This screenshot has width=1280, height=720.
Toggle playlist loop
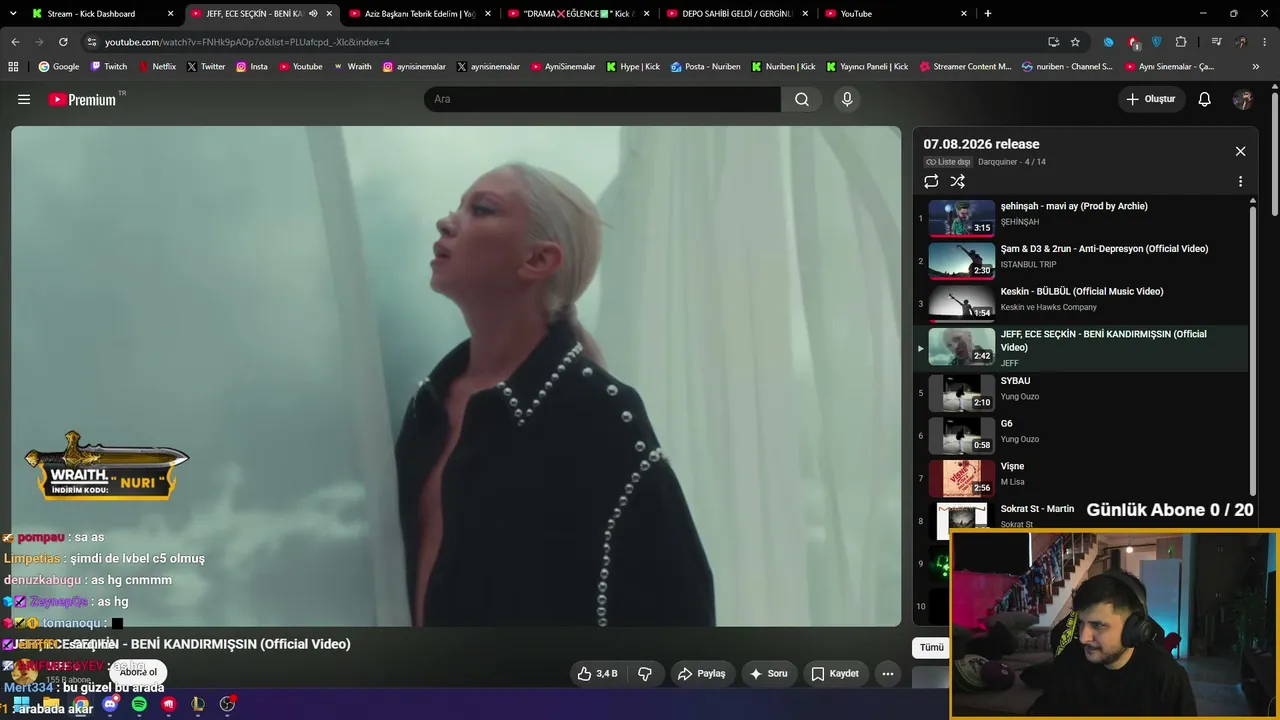931,181
